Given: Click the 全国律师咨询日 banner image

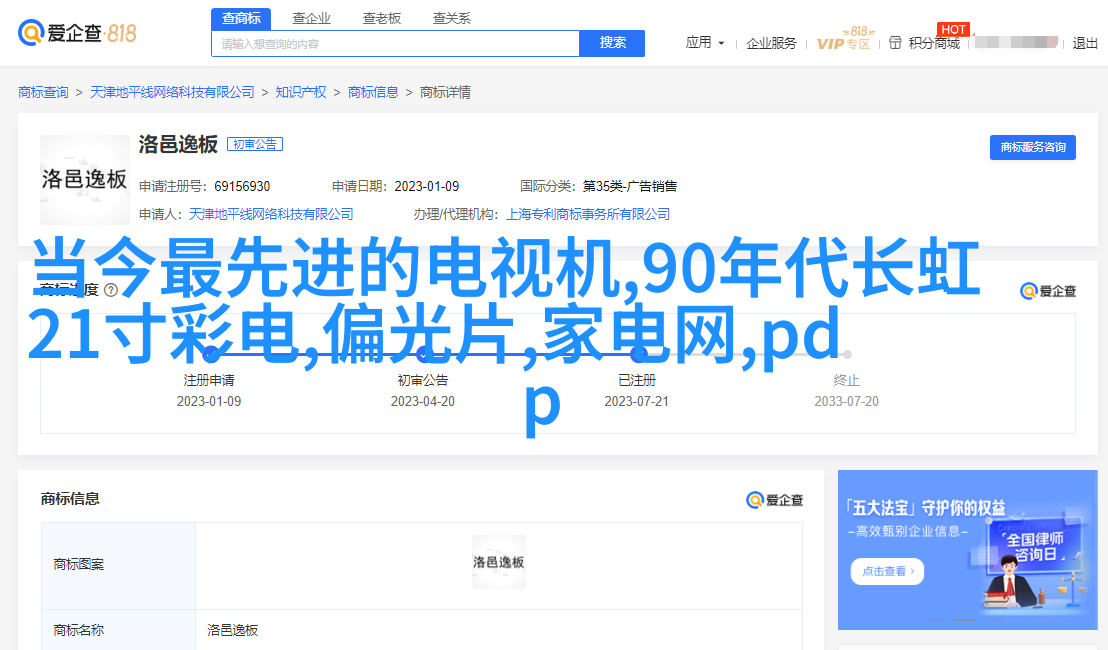Looking at the screenshot, I should click(967, 550).
